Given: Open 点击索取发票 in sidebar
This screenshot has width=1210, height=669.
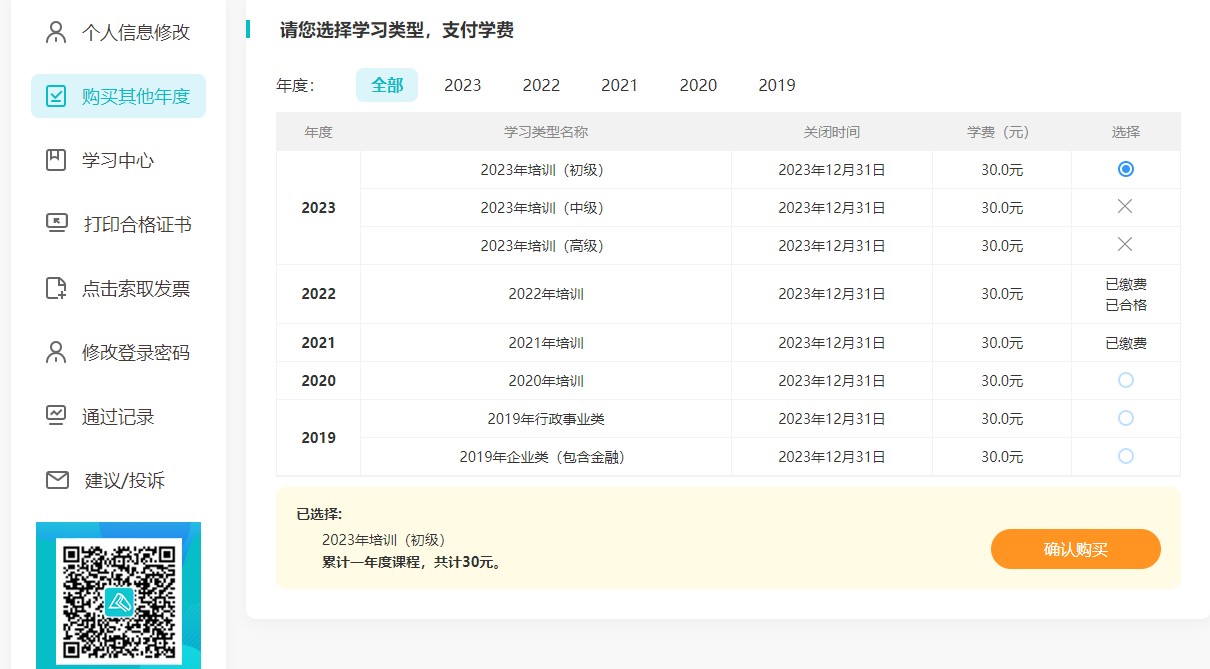Looking at the screenshot, I should [118, 288].
